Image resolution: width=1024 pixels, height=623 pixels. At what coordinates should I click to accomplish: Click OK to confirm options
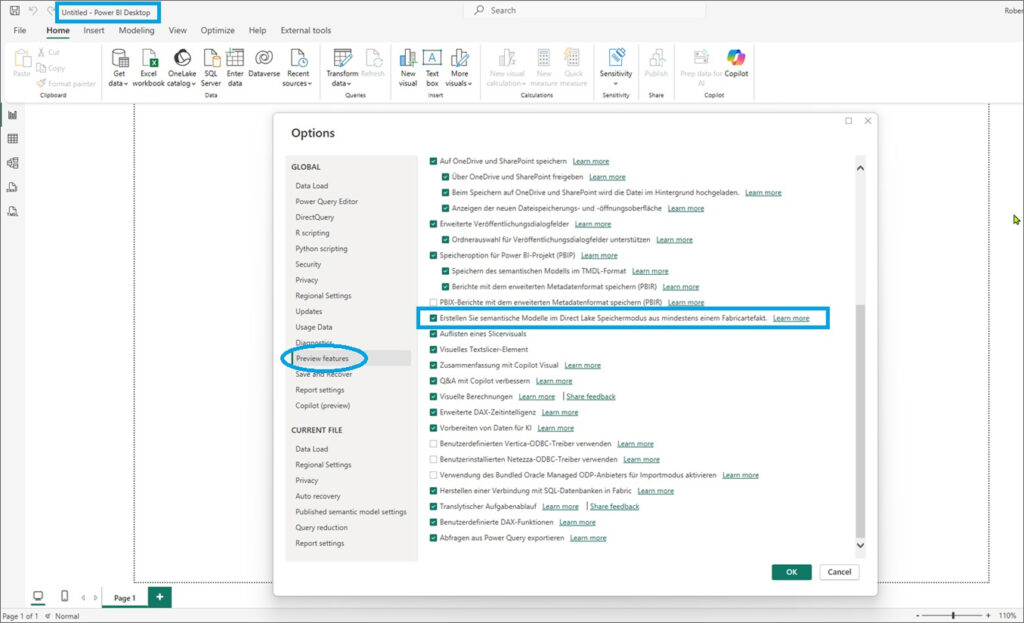pyautogui.click(x=791, y=572)
